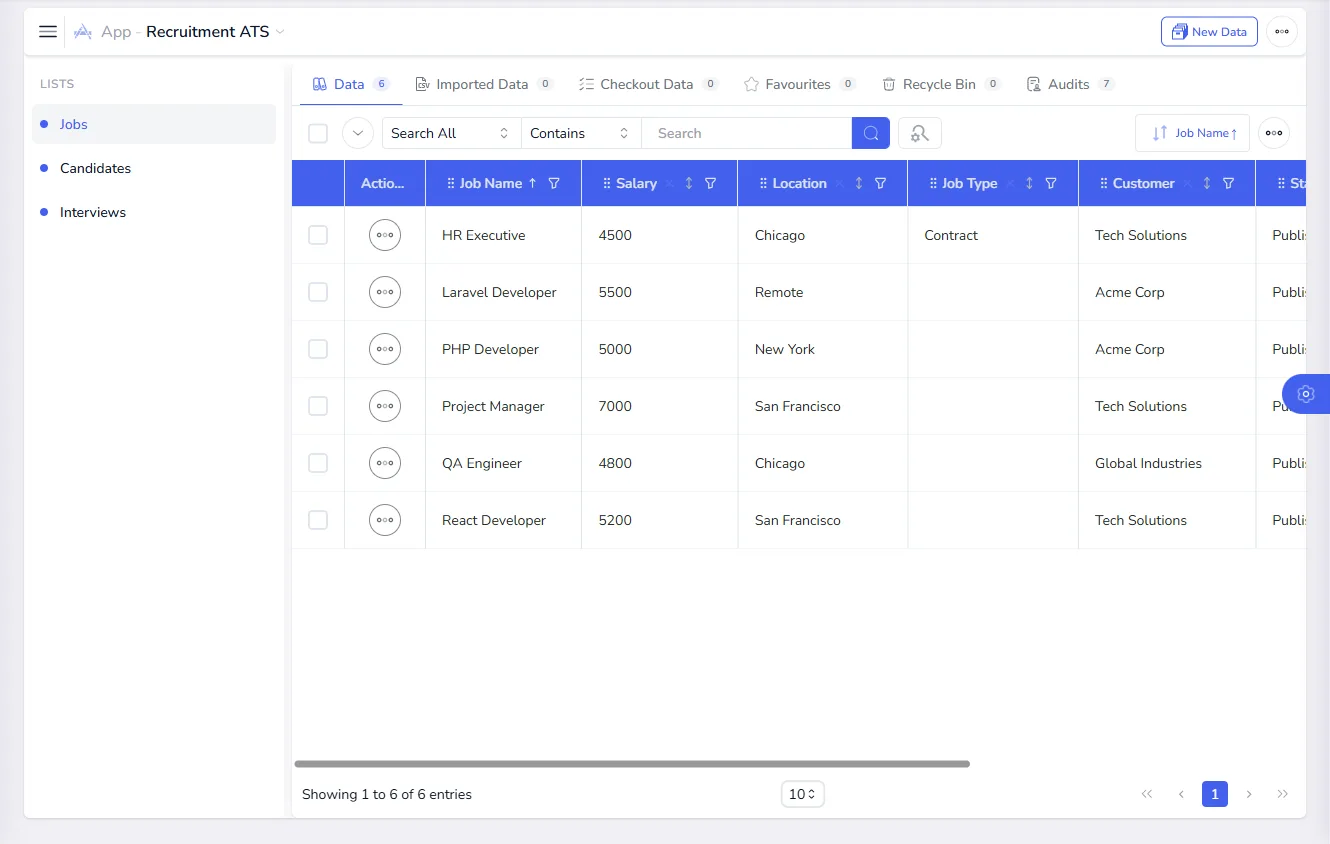Go to the last page

[x=1283, y=794]
